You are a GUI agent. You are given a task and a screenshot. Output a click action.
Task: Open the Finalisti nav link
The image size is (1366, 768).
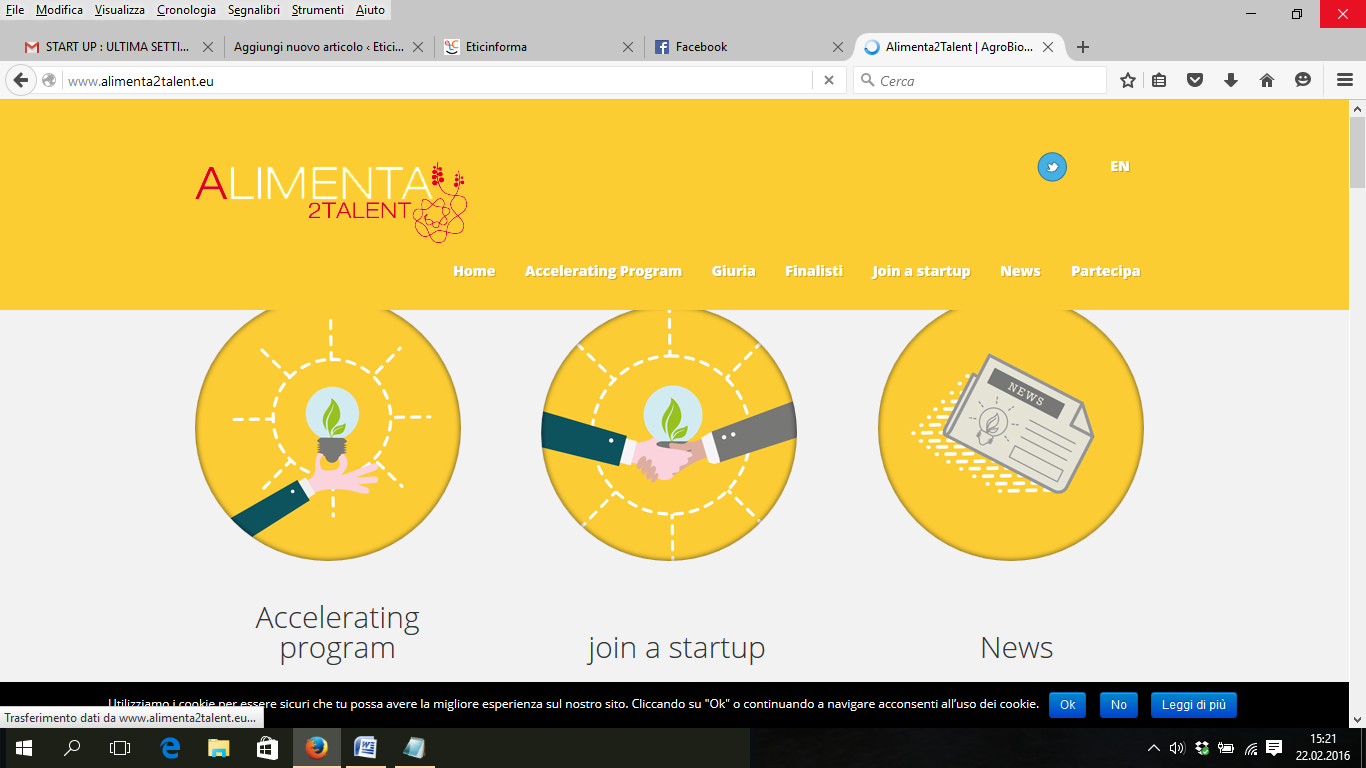tap(814, 271)
